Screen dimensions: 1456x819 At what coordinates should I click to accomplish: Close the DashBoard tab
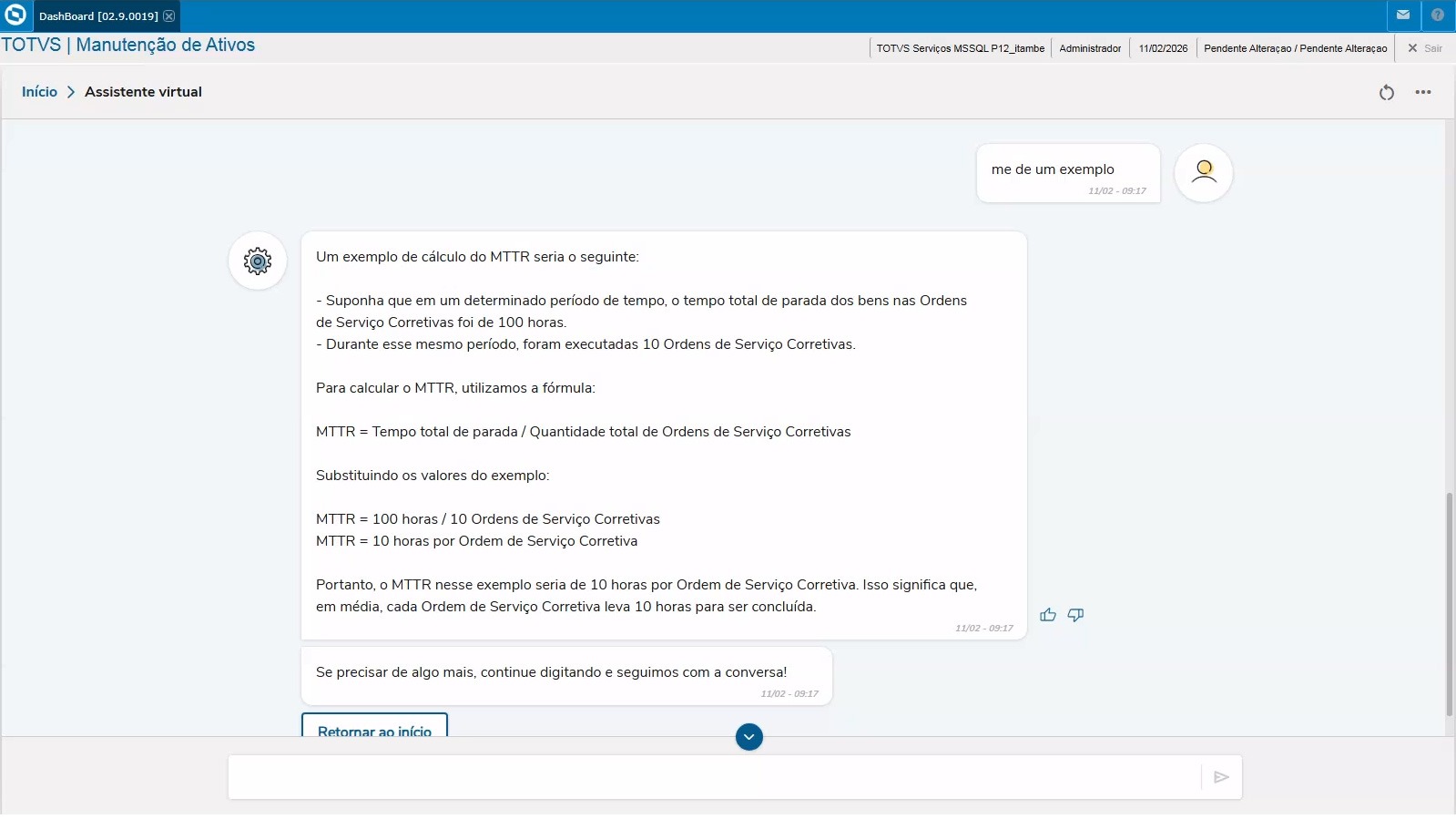point(168,16)
